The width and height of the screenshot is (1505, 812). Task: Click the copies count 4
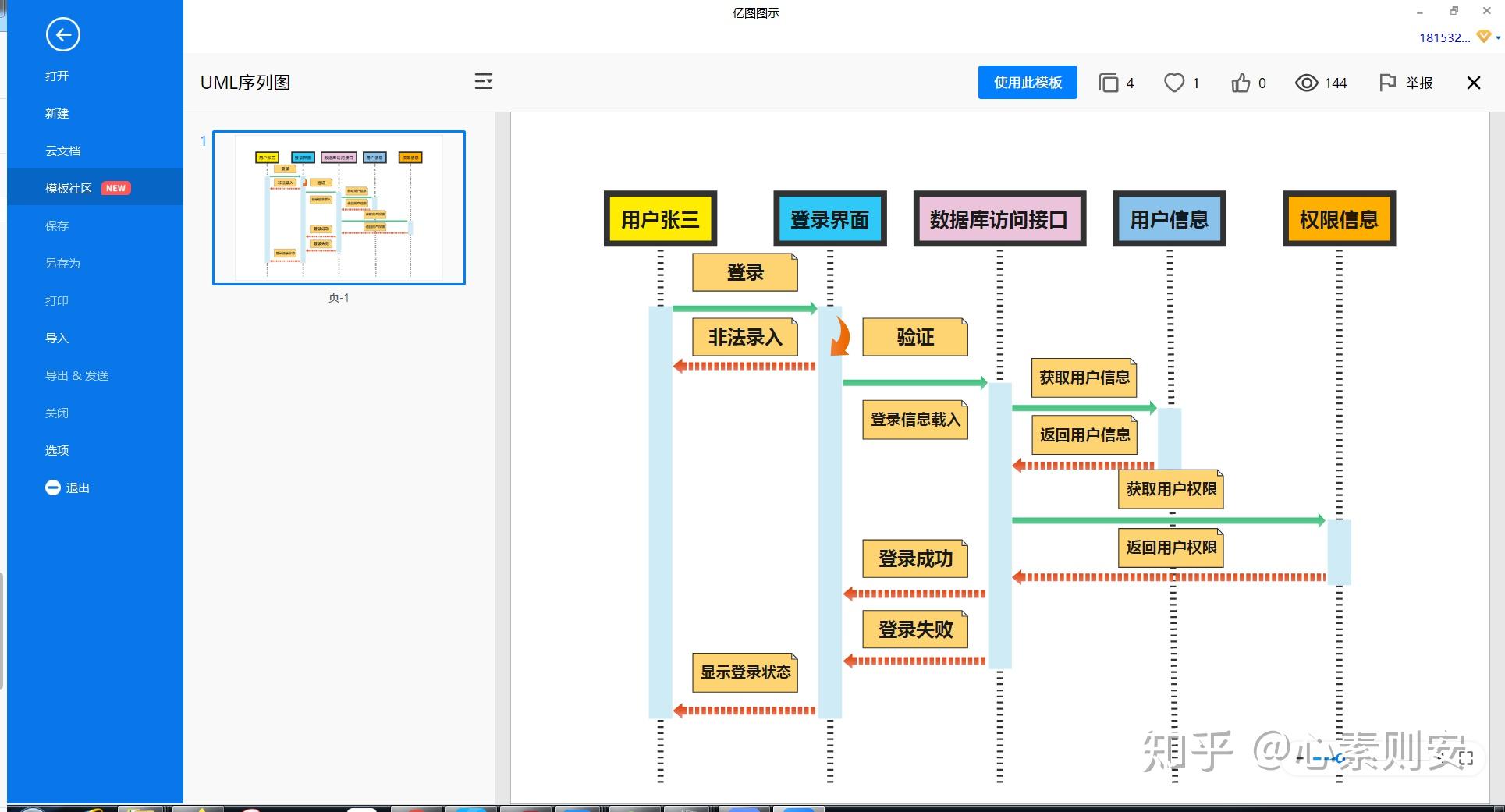(1130, 83)
